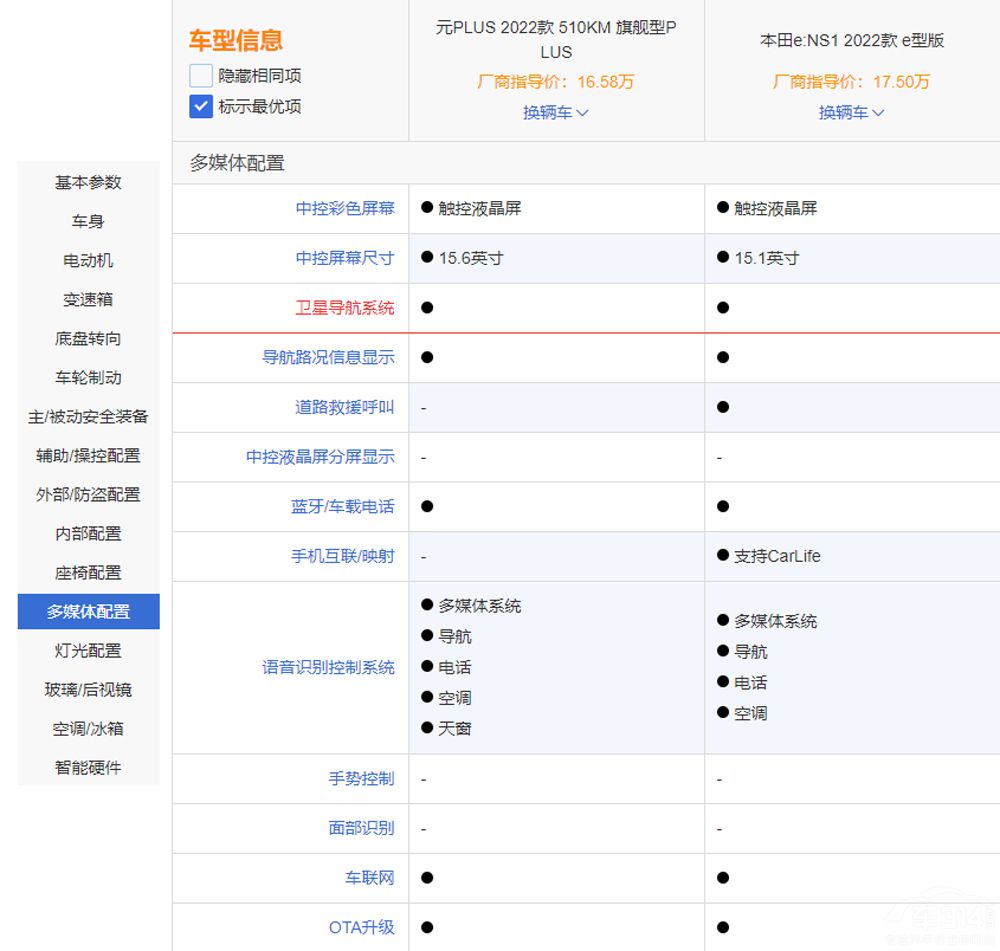Open the OTA升级 parameter link
1000x951 pixels.
click(x=362, y=927)
